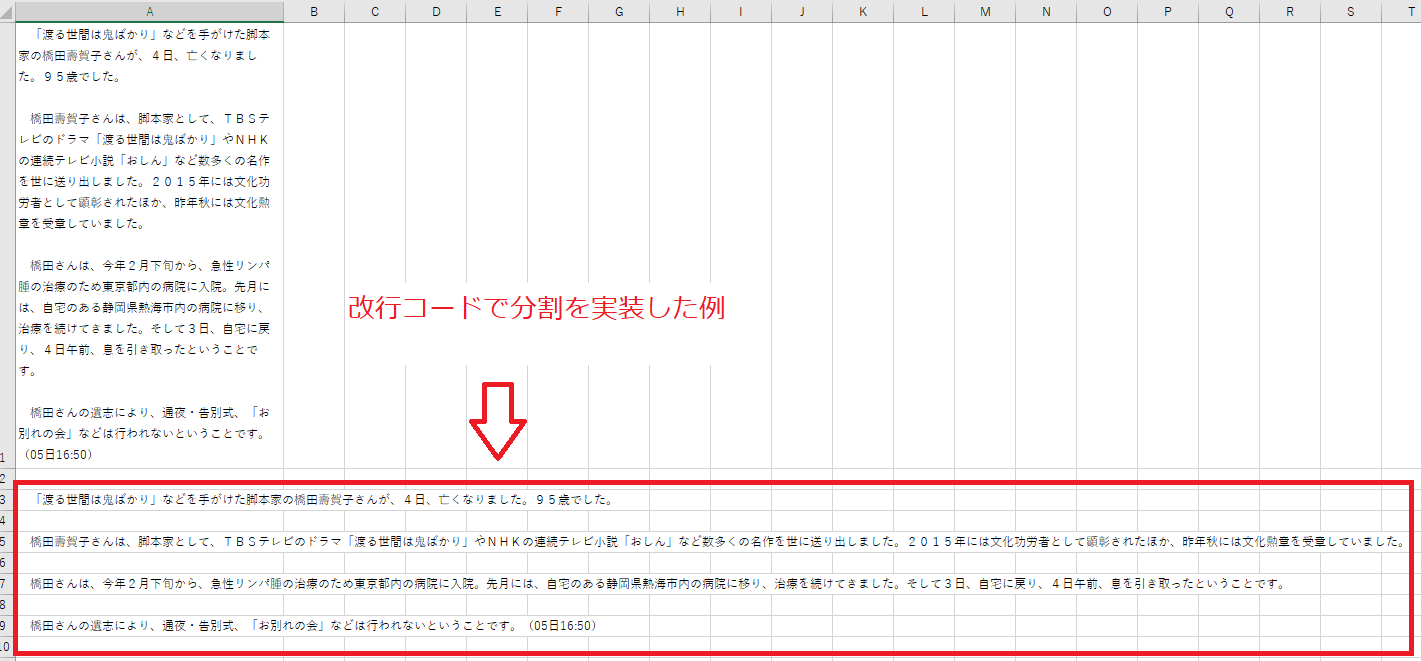
Task: Select column A header
Action: pyautogui.click(x=149, y=11)
